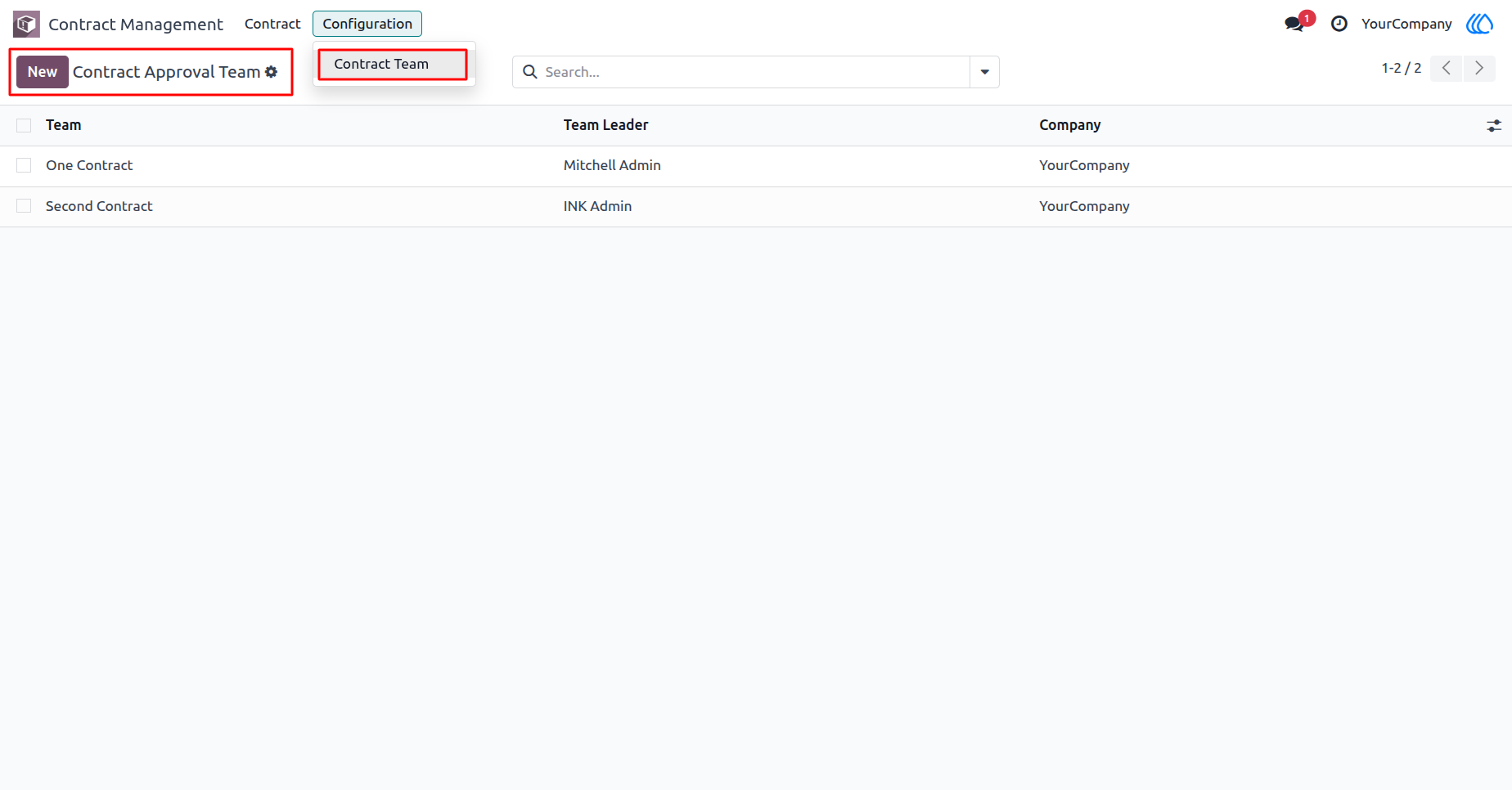Expand the search filter dropdown arrow
1512x790 pixels.
[x=985, y=72]
